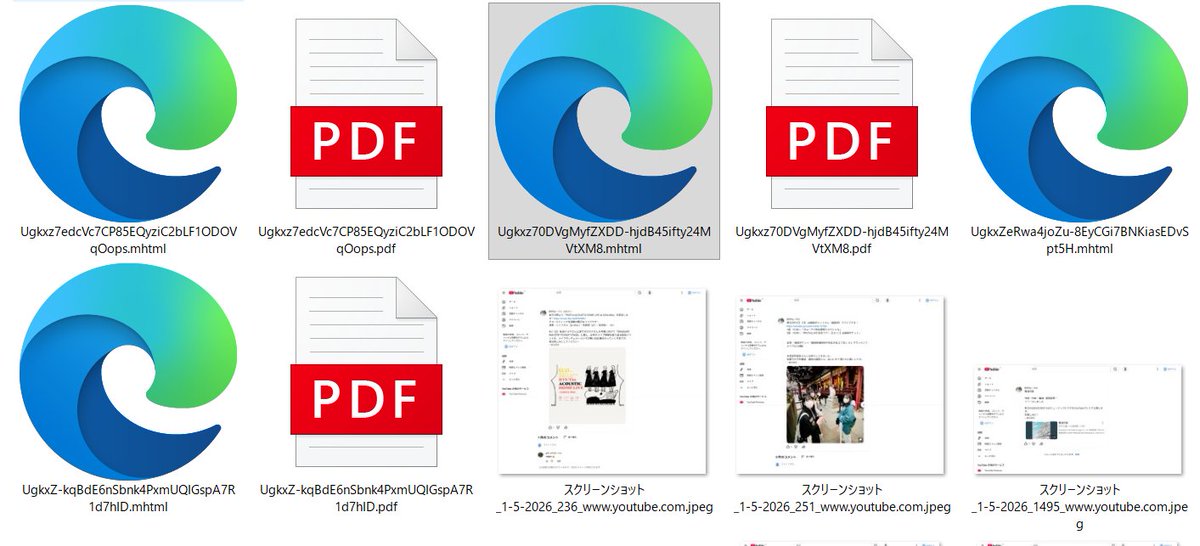1200x546 pixels.
Task: Select Edge icon for UgkxZ-kqBdE6nSbnk4PxmUQIGspA7R1d7hID.mhtml
Action: 129,371
